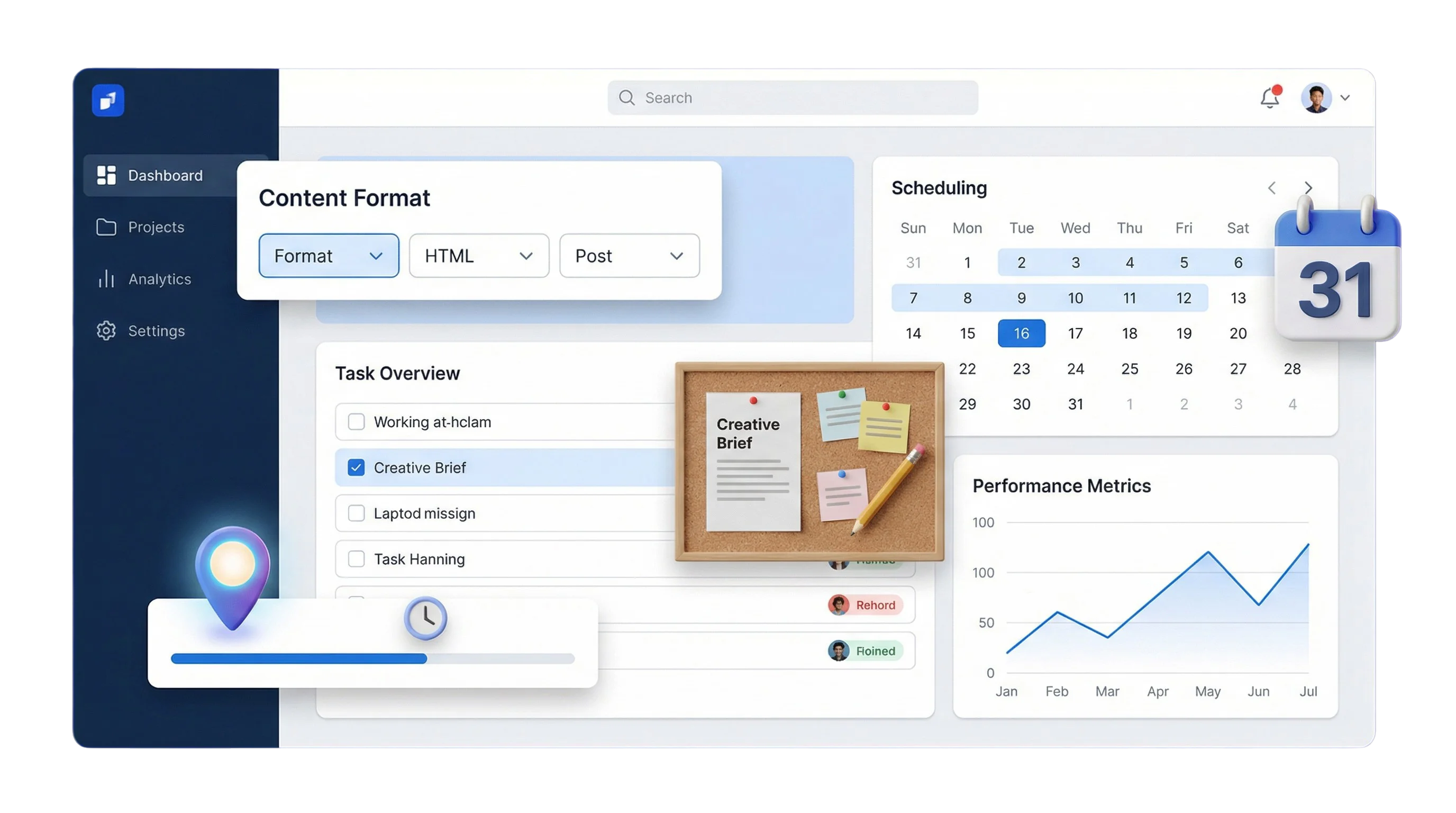Click the user profile avatar
This screenshot has width=1456, height=813.
[1316, 98]
